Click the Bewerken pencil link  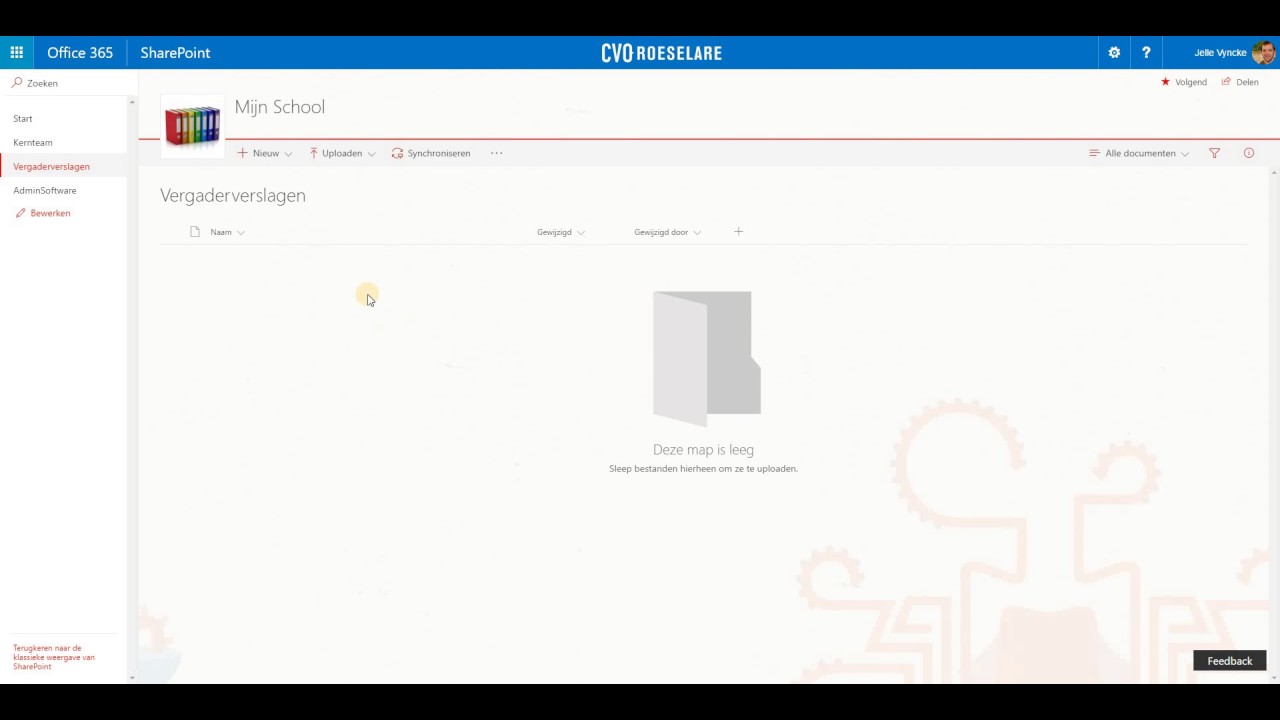pos(43,213)
